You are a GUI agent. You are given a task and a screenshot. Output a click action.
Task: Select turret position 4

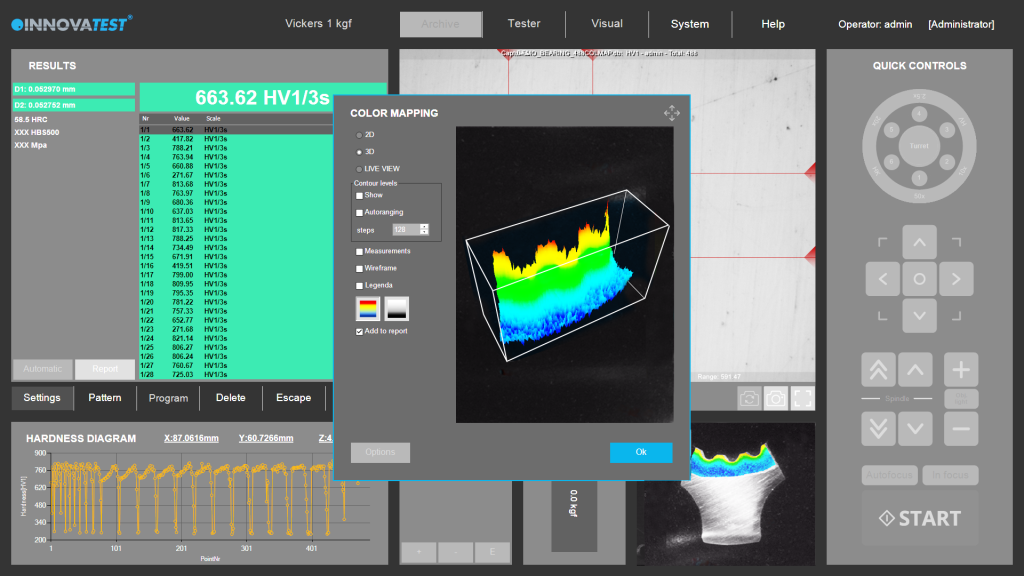[x=919, y=114]
